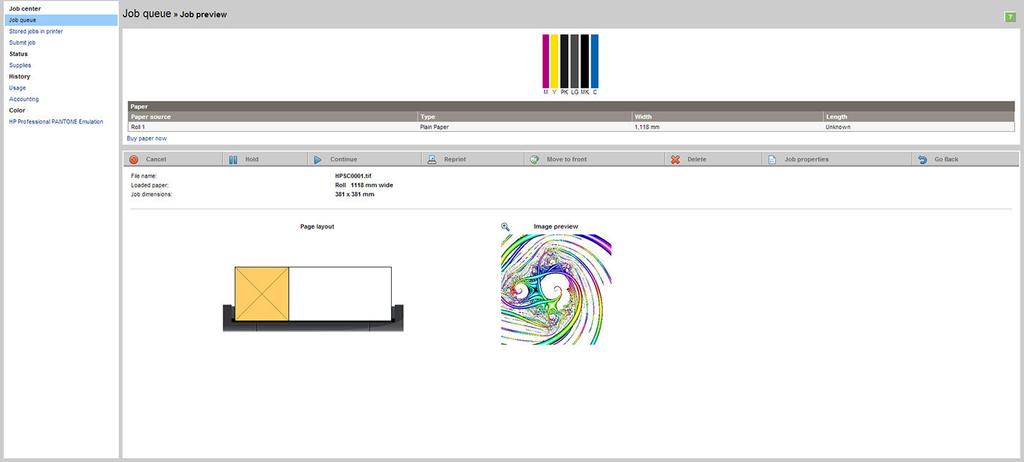
Task: Click the Go Back label
Action: pos(946,159)
